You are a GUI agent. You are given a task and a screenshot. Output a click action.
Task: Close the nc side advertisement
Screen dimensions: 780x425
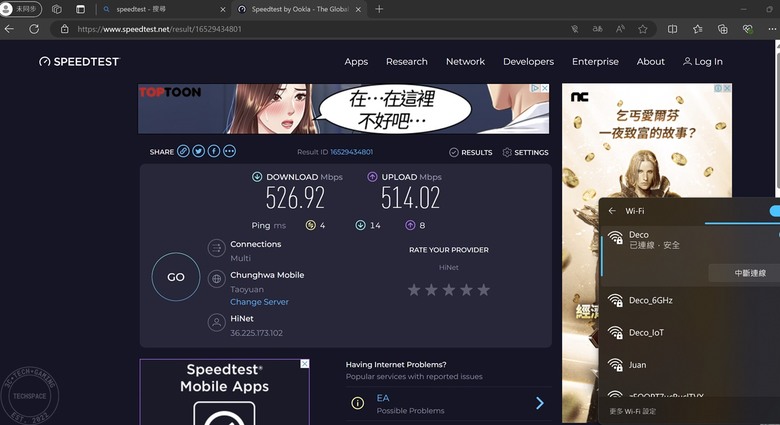coord(727,88)
